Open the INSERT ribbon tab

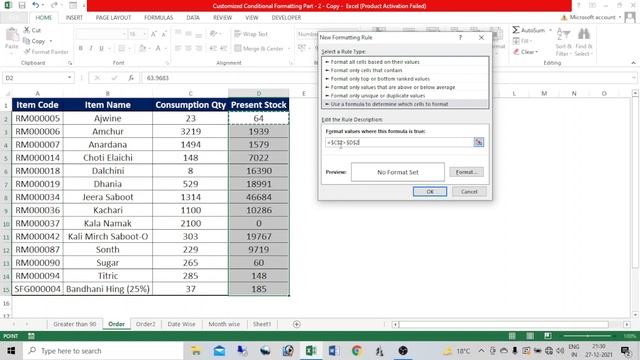click(x=74, y=18)
